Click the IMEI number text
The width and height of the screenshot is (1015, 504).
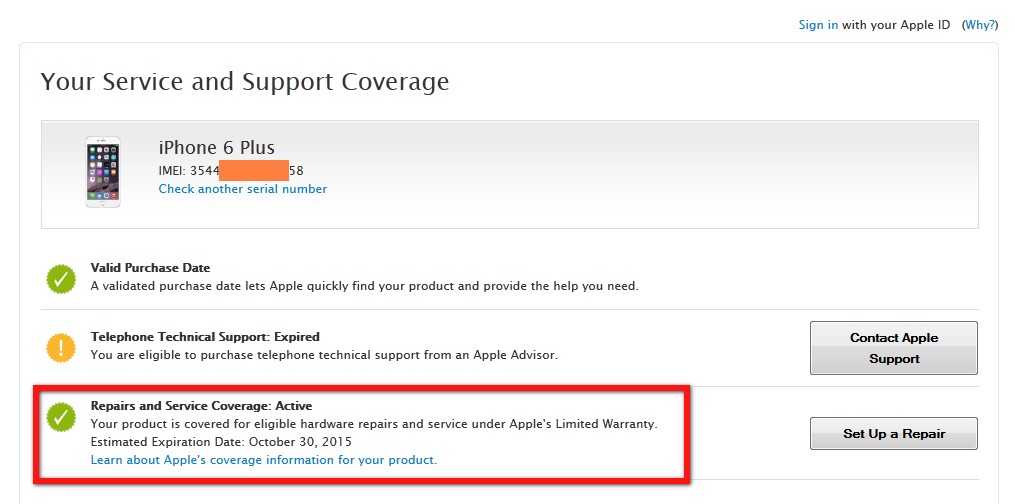[x=231, y=170]
